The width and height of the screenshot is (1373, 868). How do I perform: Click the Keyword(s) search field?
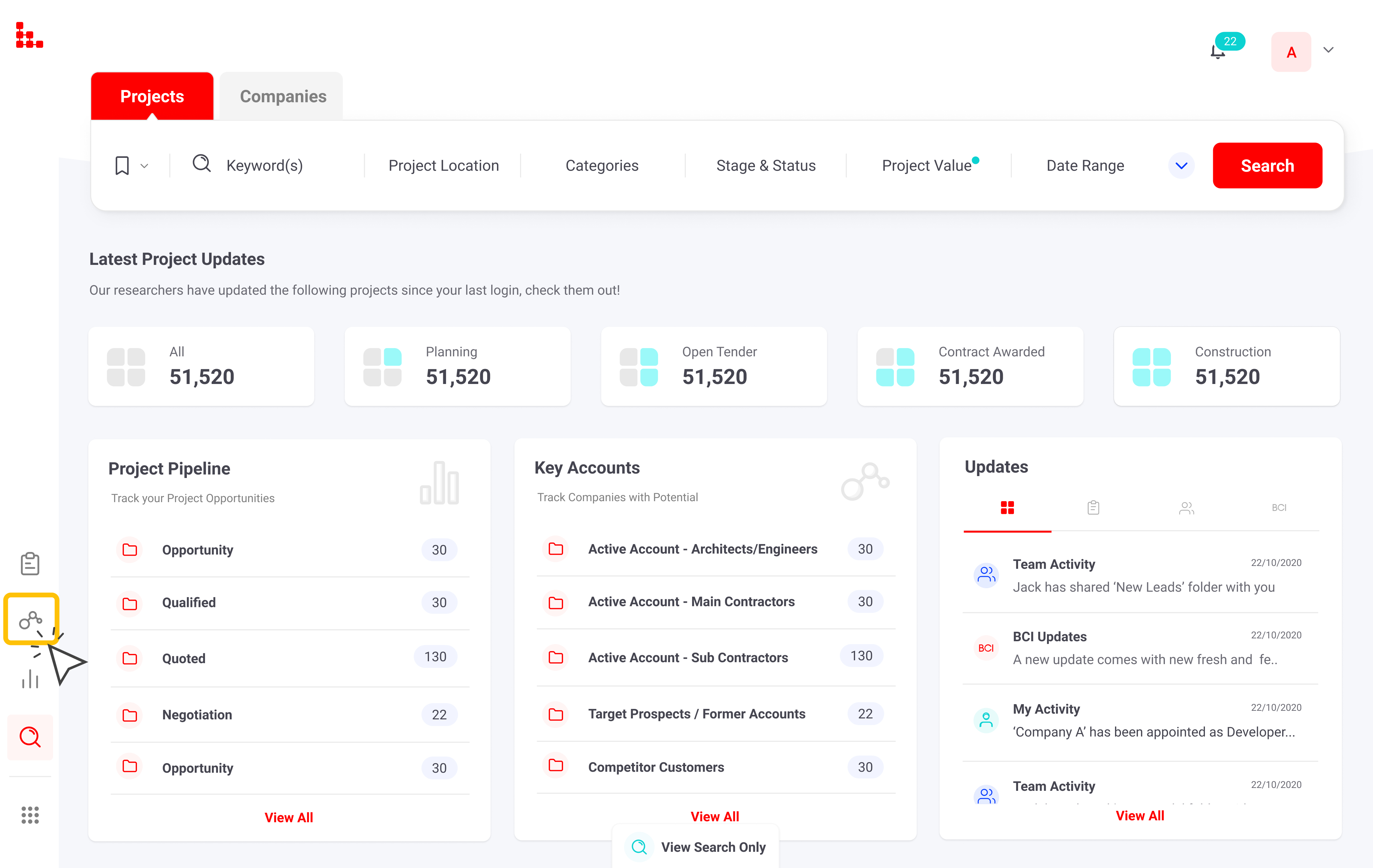(x=265, y=166)
